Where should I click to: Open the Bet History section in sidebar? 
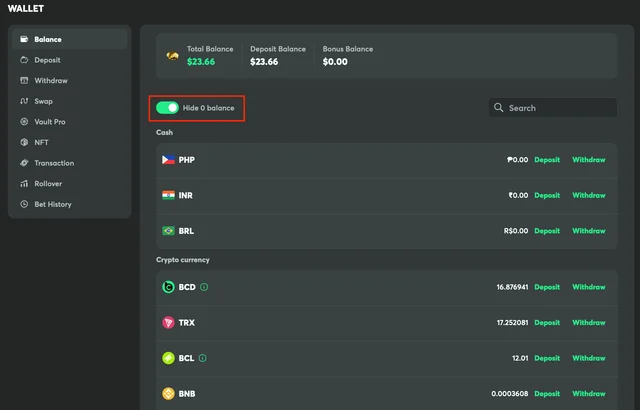[x=69, y=204]
